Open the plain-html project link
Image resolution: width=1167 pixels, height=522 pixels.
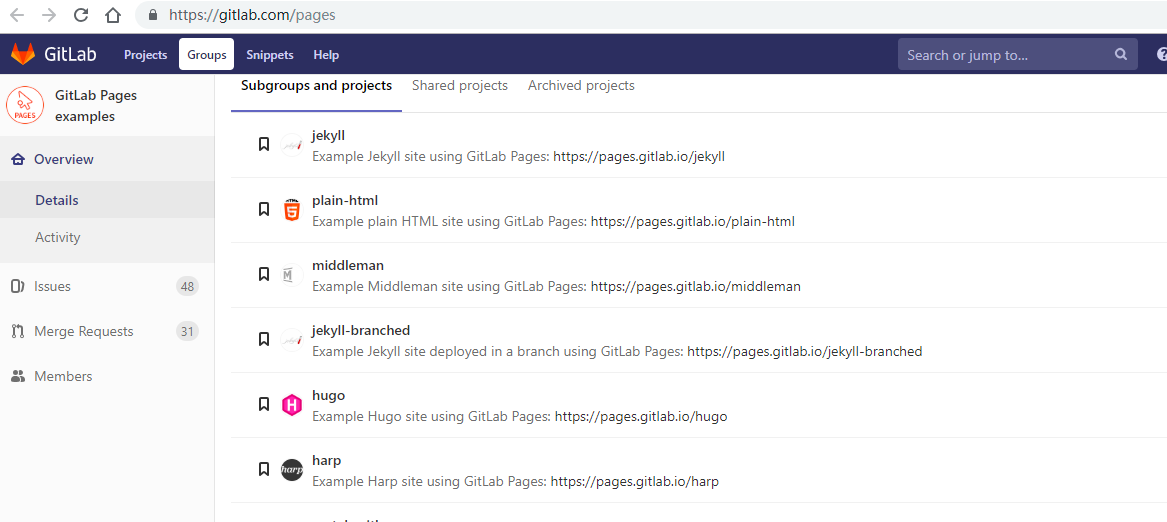(x=345, y=200)
